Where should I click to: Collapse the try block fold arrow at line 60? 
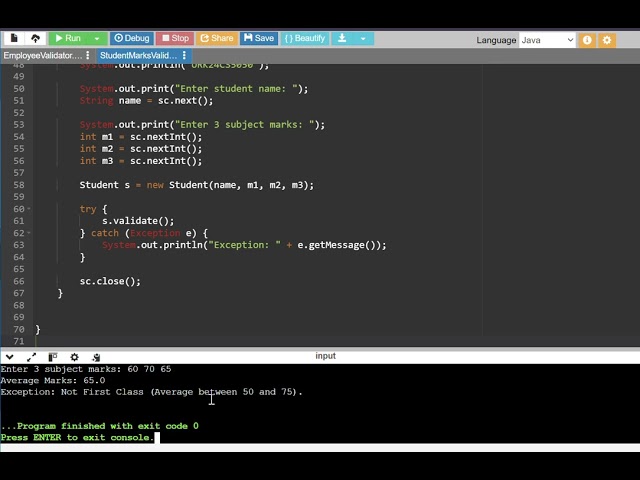tap(29, 209)
